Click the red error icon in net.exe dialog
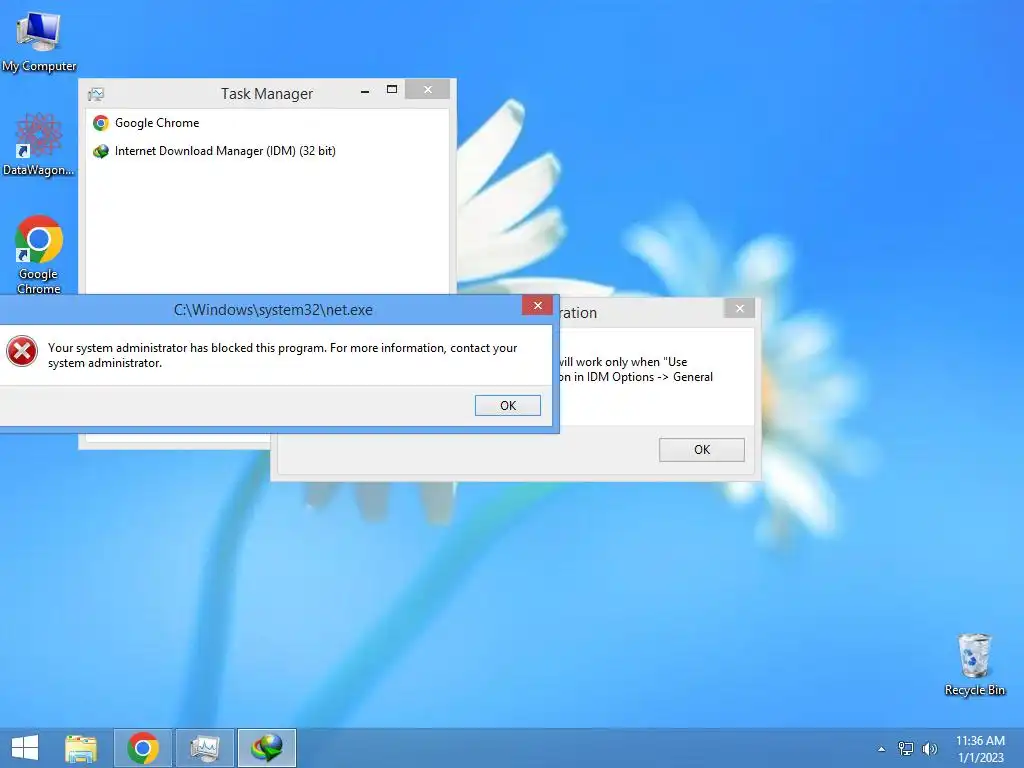Viewport: 1024px width, 768px height. point(22,351)
